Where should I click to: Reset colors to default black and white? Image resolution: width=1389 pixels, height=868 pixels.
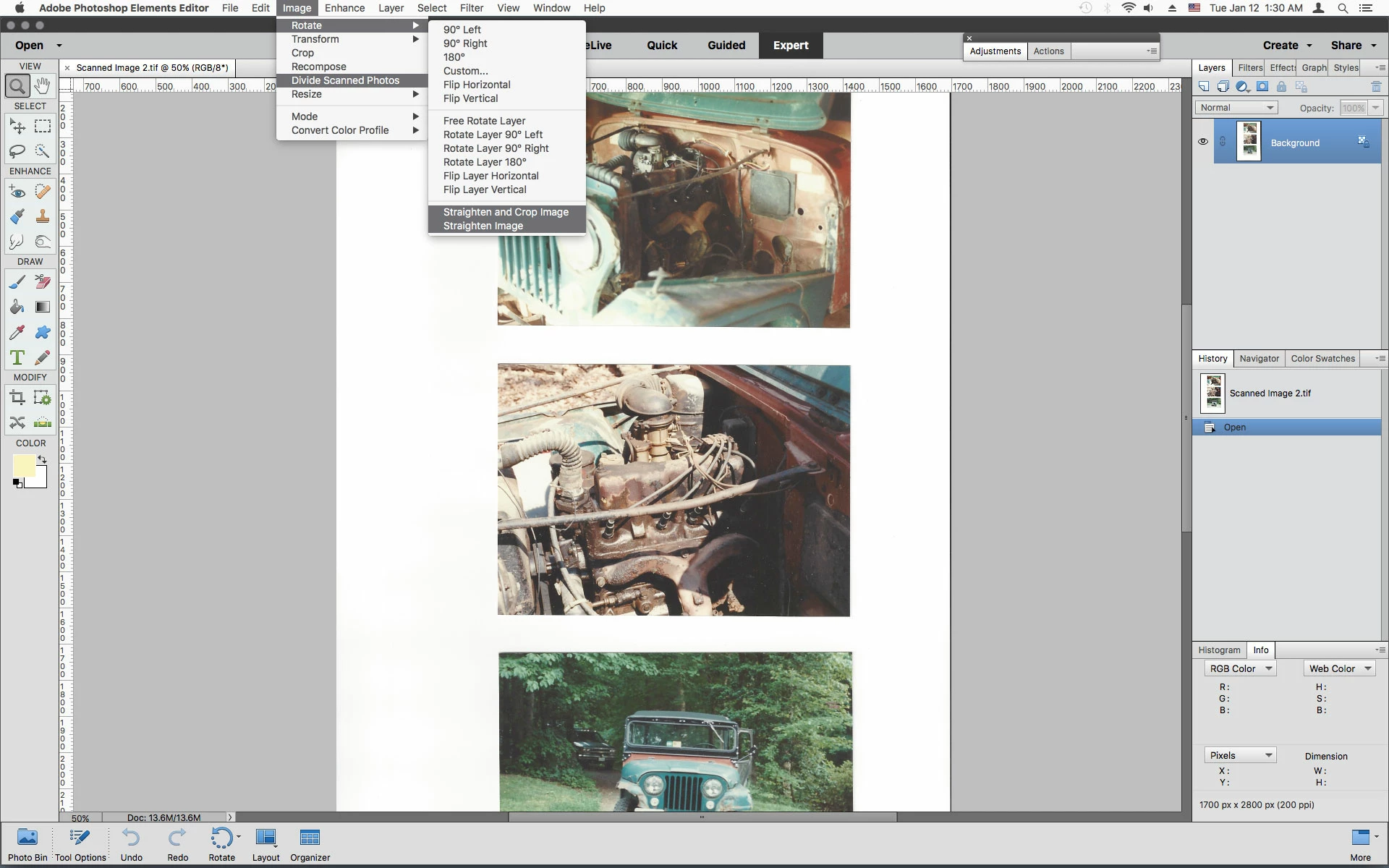(x=17, y=483)
